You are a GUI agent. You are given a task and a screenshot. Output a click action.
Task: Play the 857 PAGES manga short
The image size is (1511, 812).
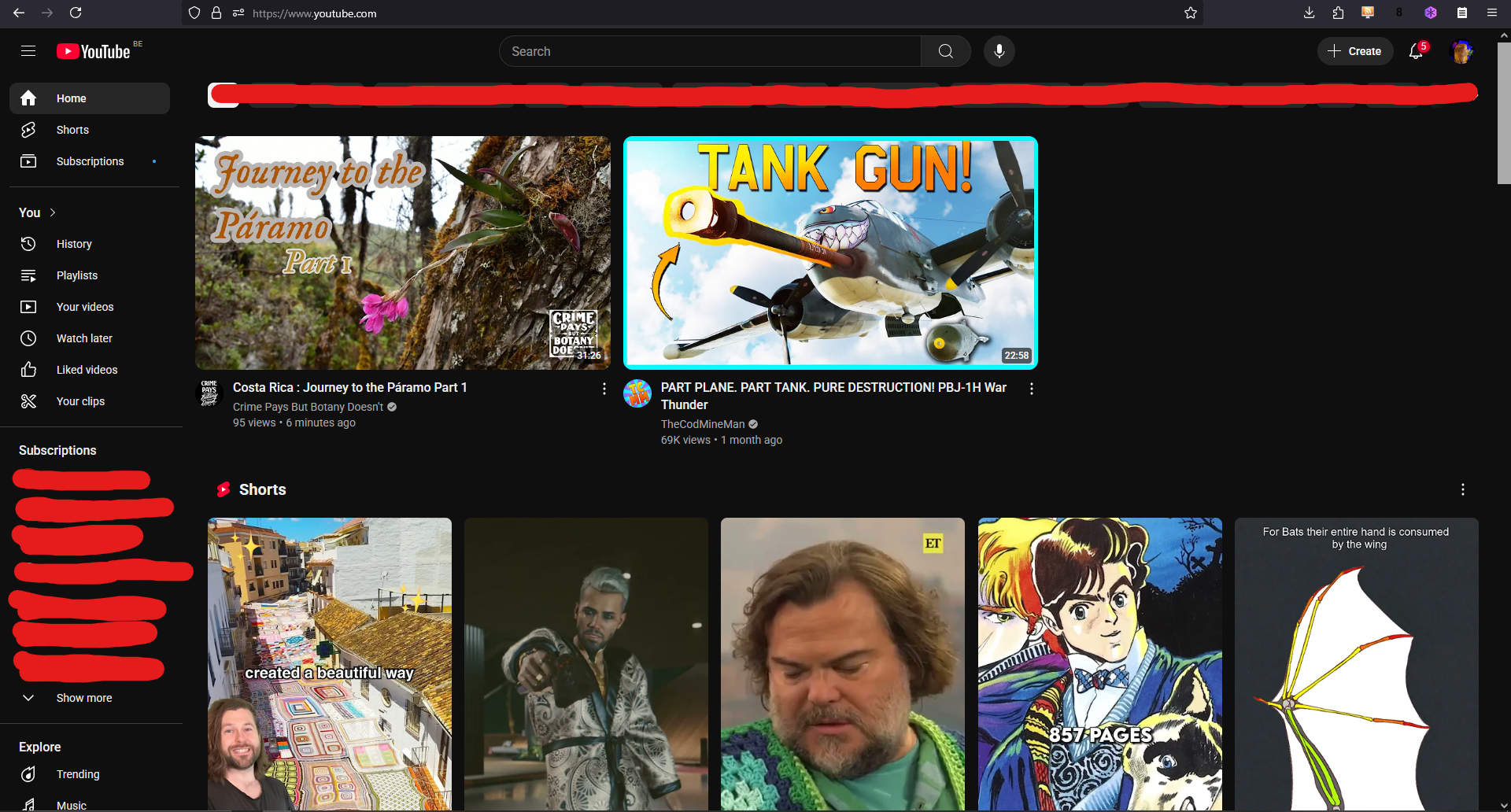pyautogui.click(x=1100, y=664)
